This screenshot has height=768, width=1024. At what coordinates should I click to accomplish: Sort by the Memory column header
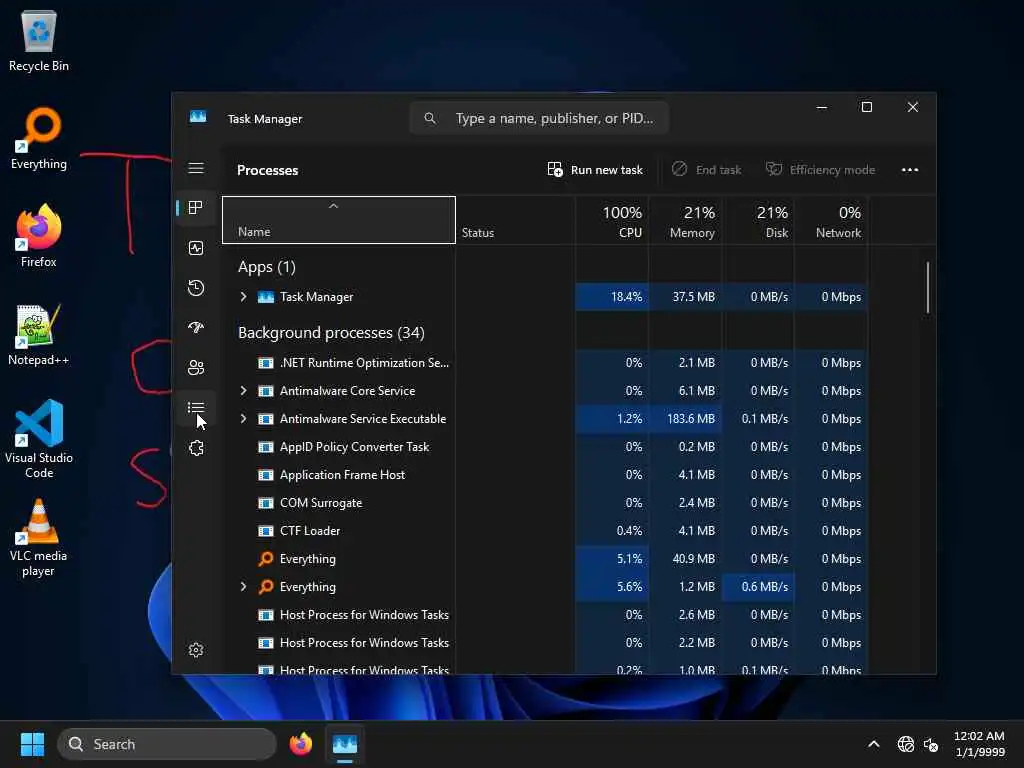685,221
